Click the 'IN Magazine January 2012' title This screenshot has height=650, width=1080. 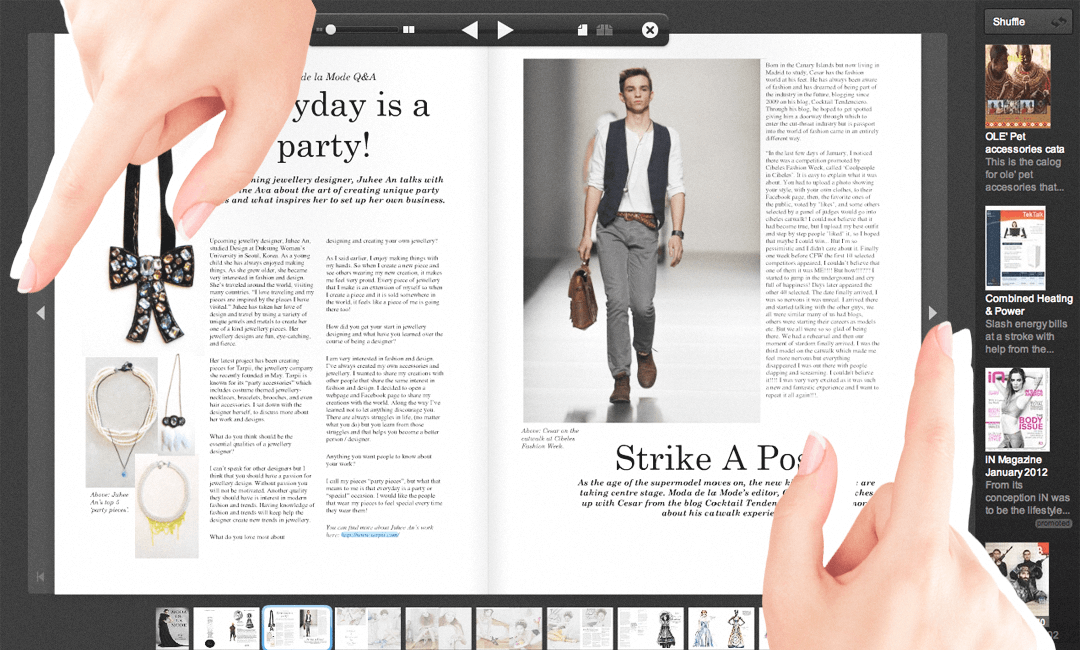(x=1016, y=465)
